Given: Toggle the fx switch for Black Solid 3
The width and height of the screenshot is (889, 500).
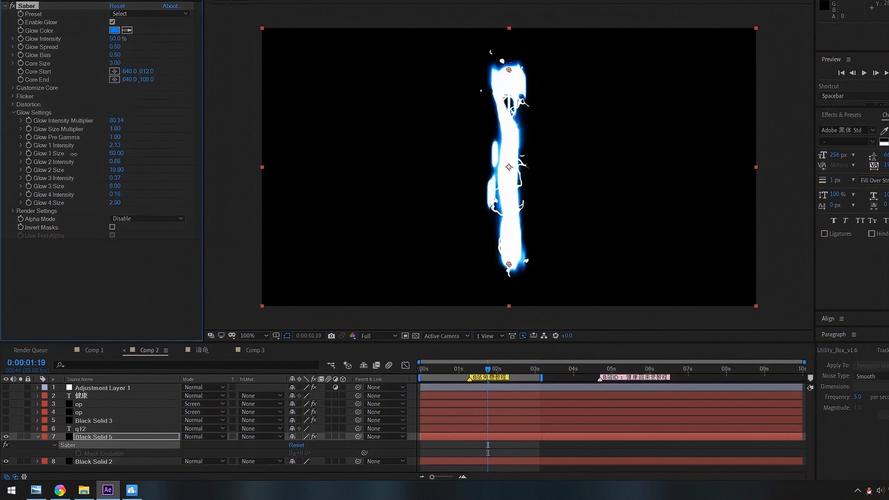Looking at the screenshot, I should click(314, 420).
